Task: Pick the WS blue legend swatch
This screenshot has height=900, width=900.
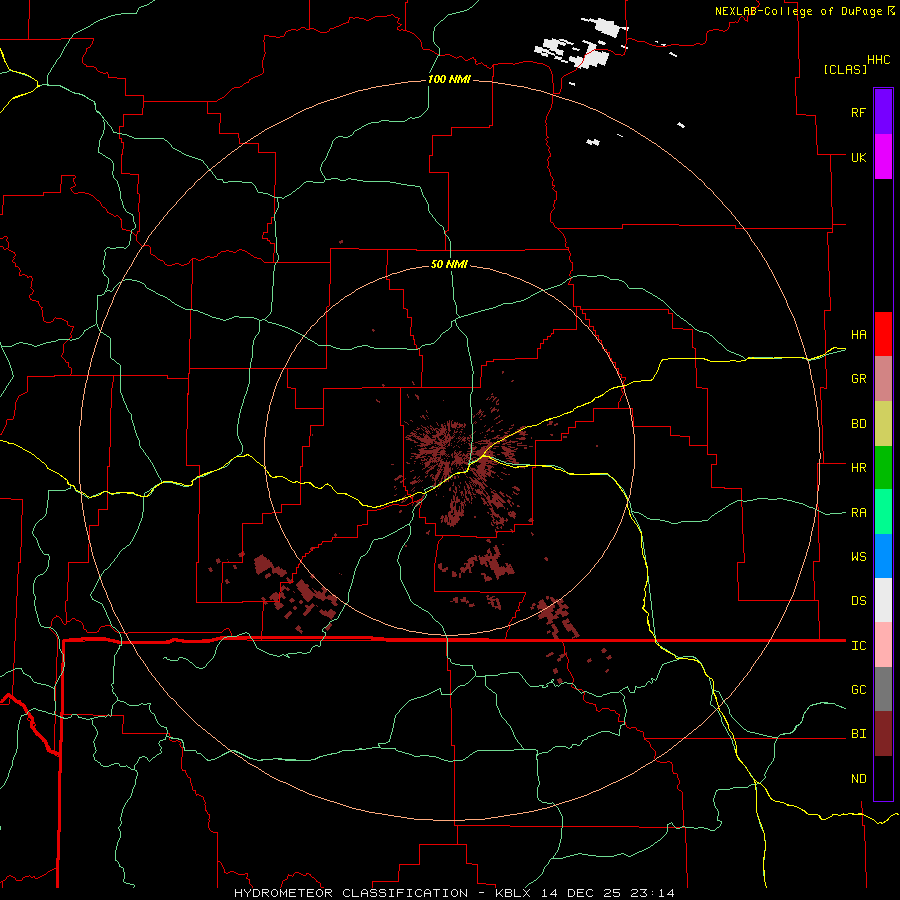Action: (x=883, y=556)
